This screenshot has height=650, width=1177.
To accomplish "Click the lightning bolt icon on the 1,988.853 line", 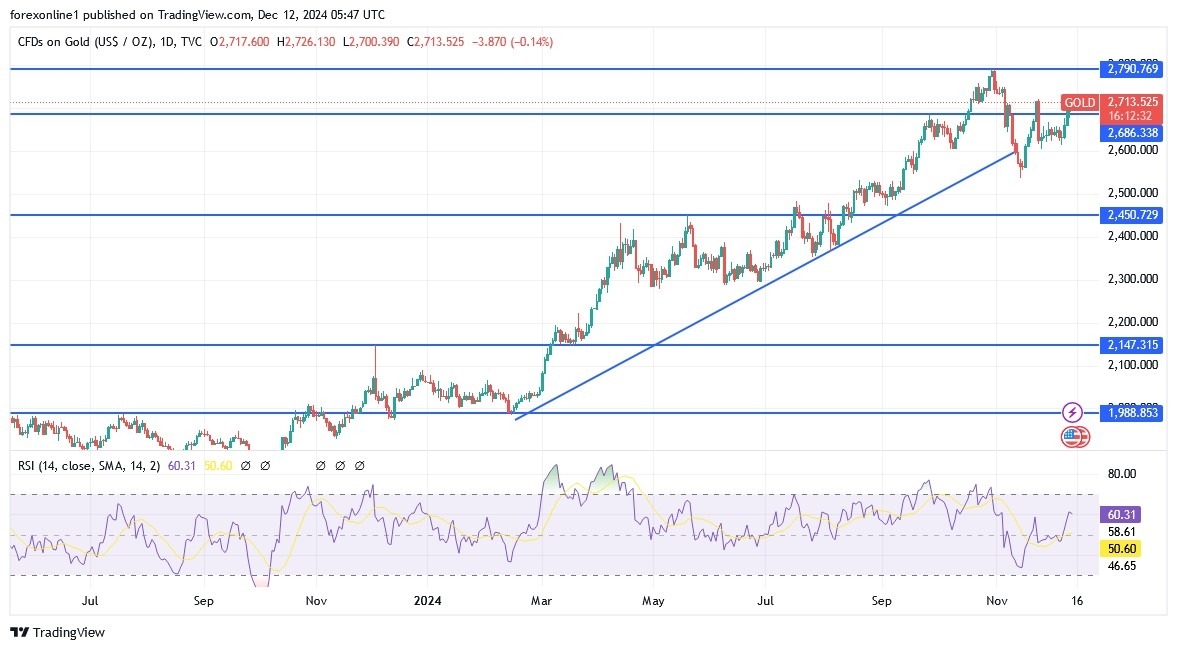I will 1072,412.
